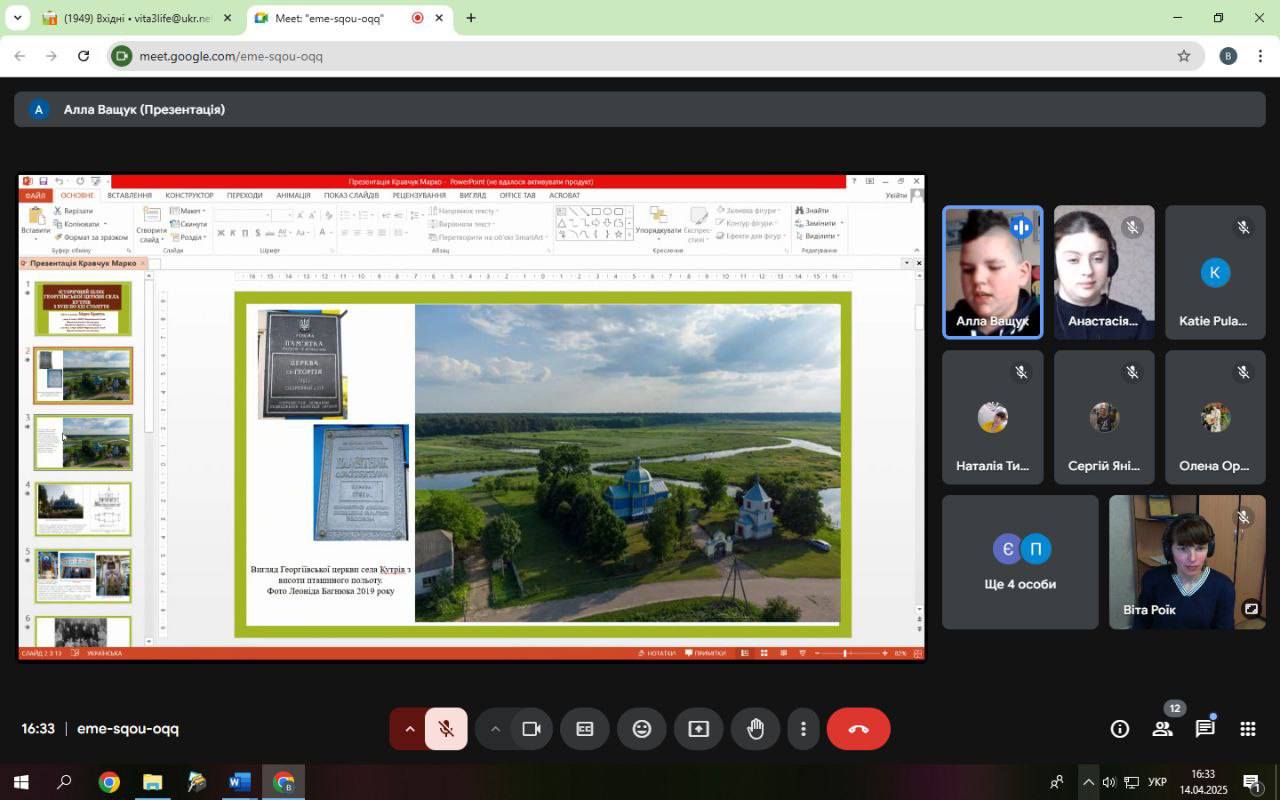
Task: Unmute the microphone
Action: click(446, 729)
